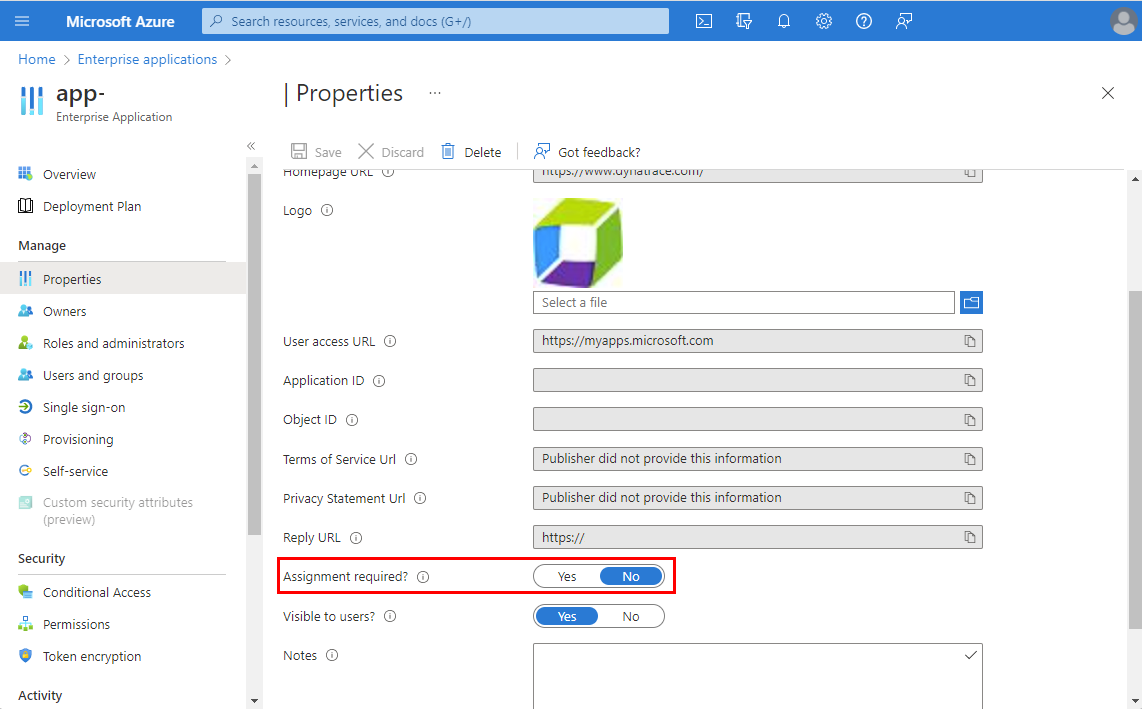The width and height of the screenshot is (1142, 709).
Task: Copy the Terms of Service Url value
Action: coord(970,459)
